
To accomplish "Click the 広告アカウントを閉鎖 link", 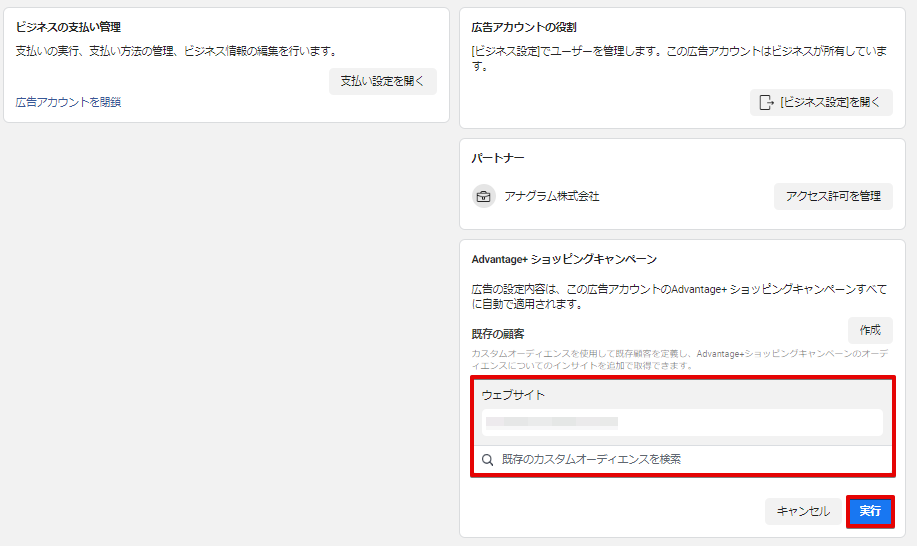I will [68, 102].
